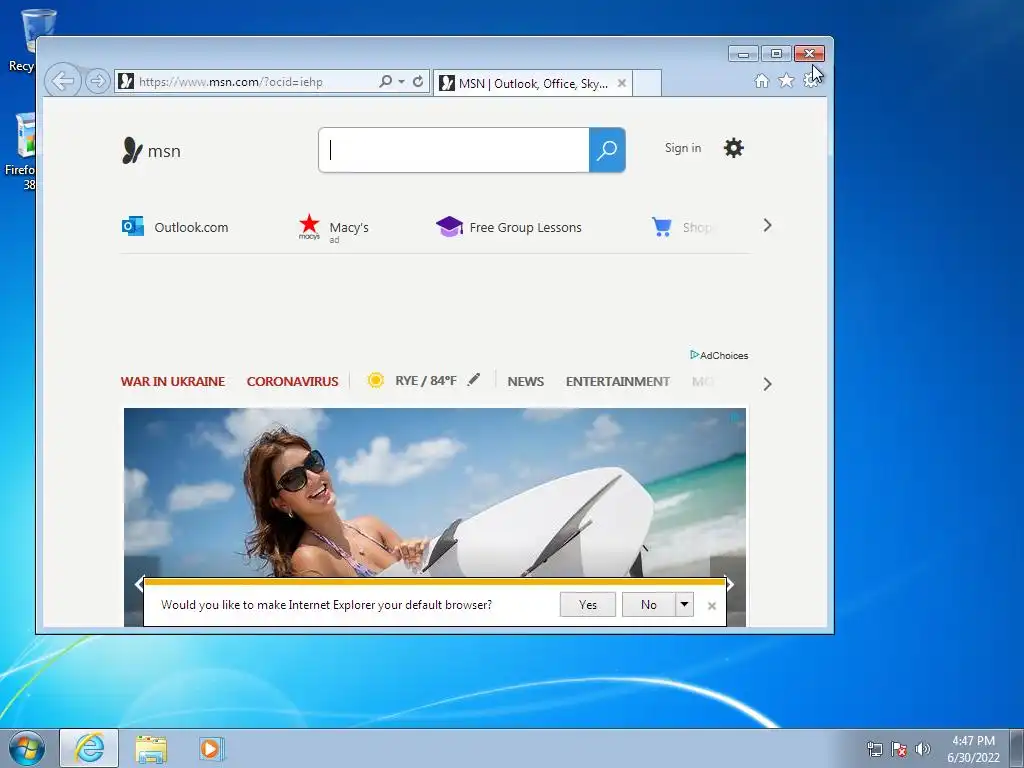Open the Windows Start menu orb
The height and width of the screenshot is (768, 1024).
tap(27, 748)
